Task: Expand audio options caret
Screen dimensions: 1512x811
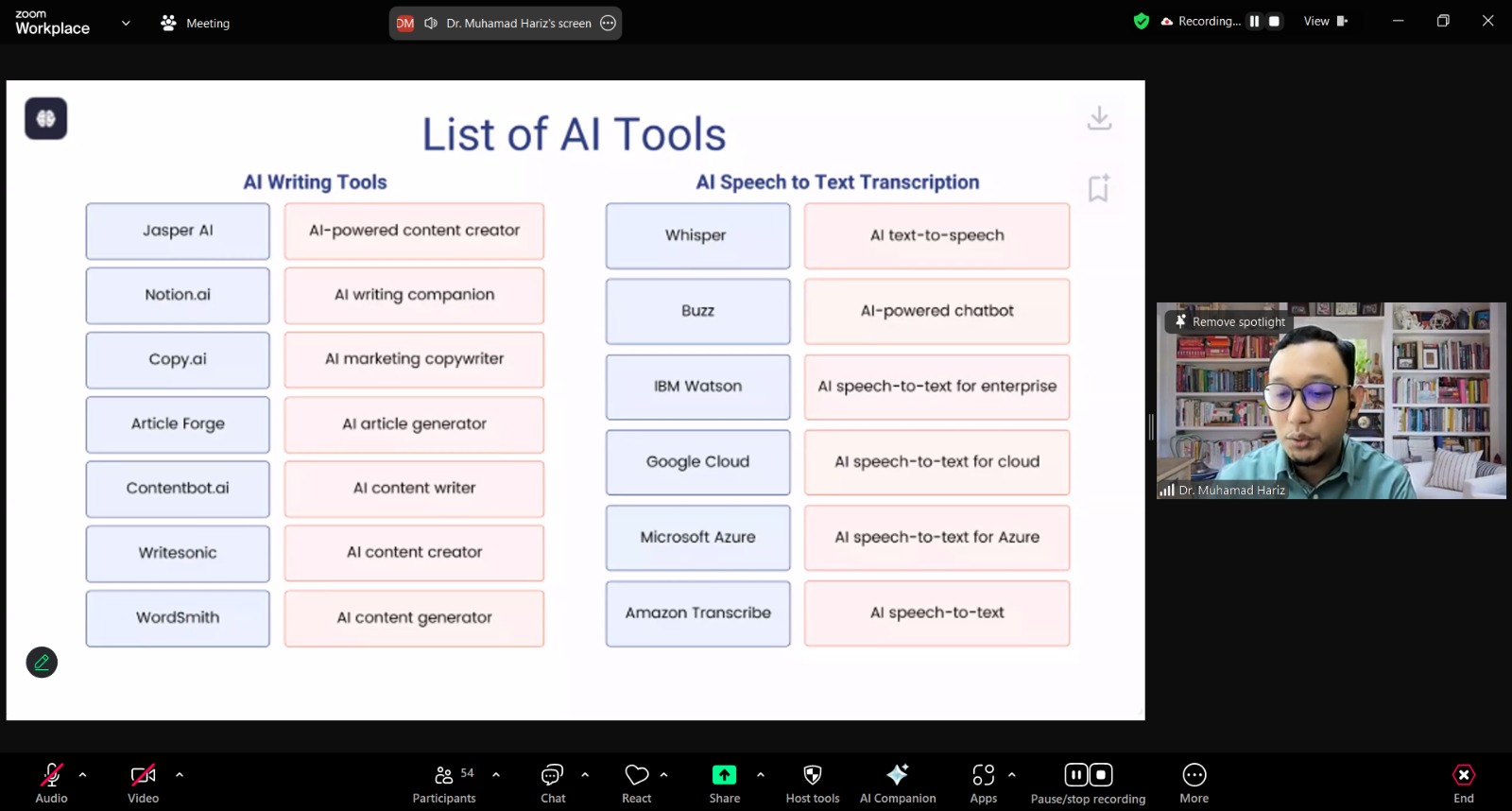Action: coord(83,774)
